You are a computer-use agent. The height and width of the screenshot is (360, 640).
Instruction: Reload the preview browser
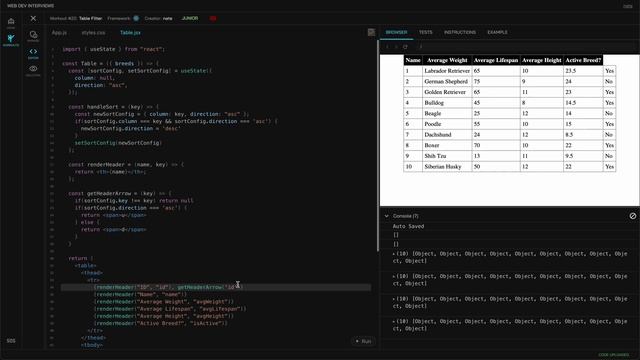tap(405, 47)
